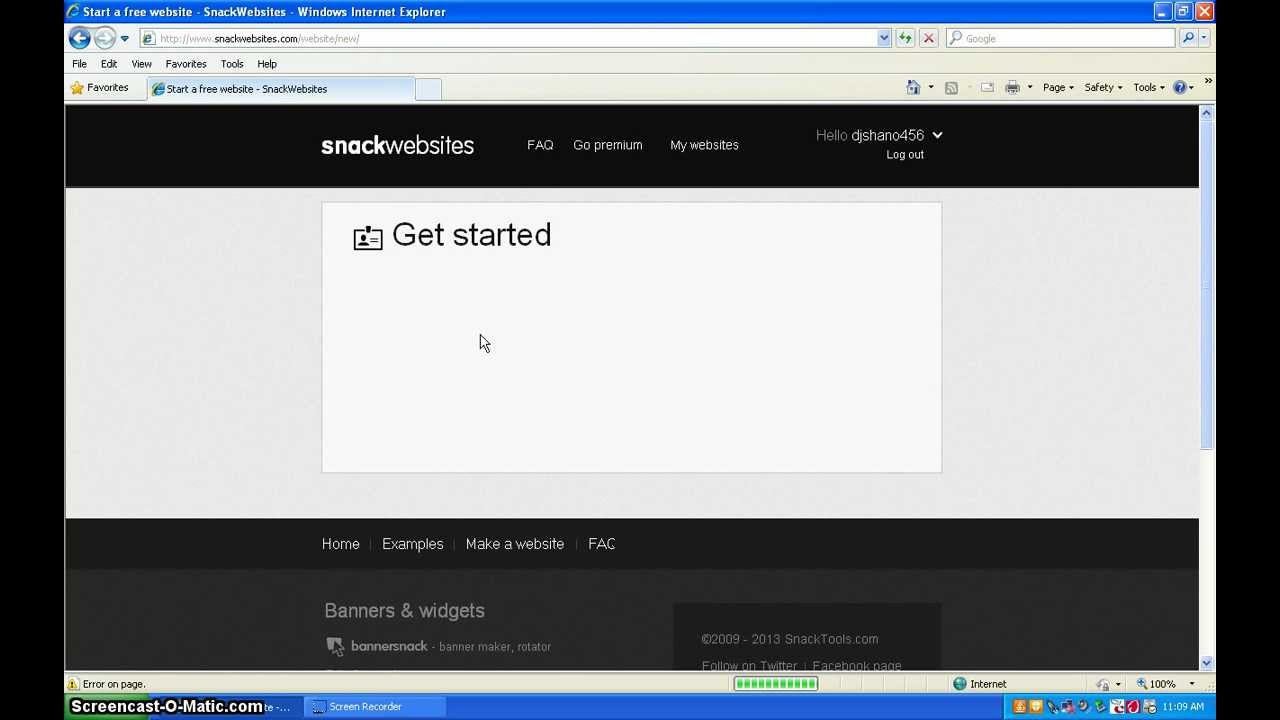
Task: Click the first orange system tray icon
Action: point(1020,707)
